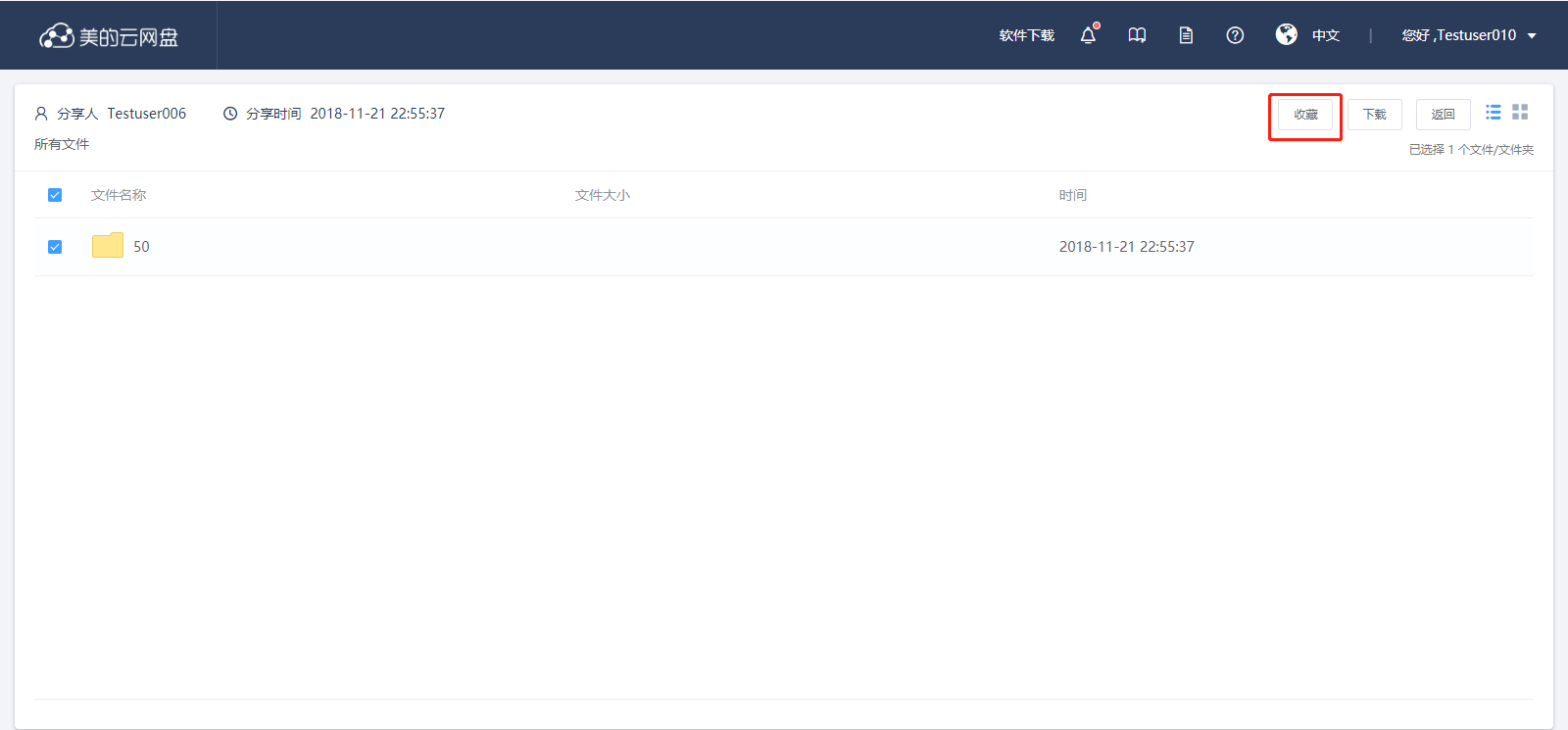The width and height of the screenshot is (1568, 730).
Task: Click the globe language icon
Action: pyautogui.click(x=1286, y=34)
